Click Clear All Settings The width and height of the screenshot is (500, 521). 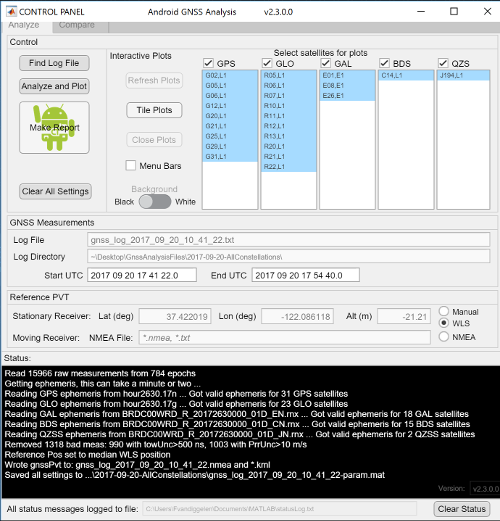coord(55,191)
